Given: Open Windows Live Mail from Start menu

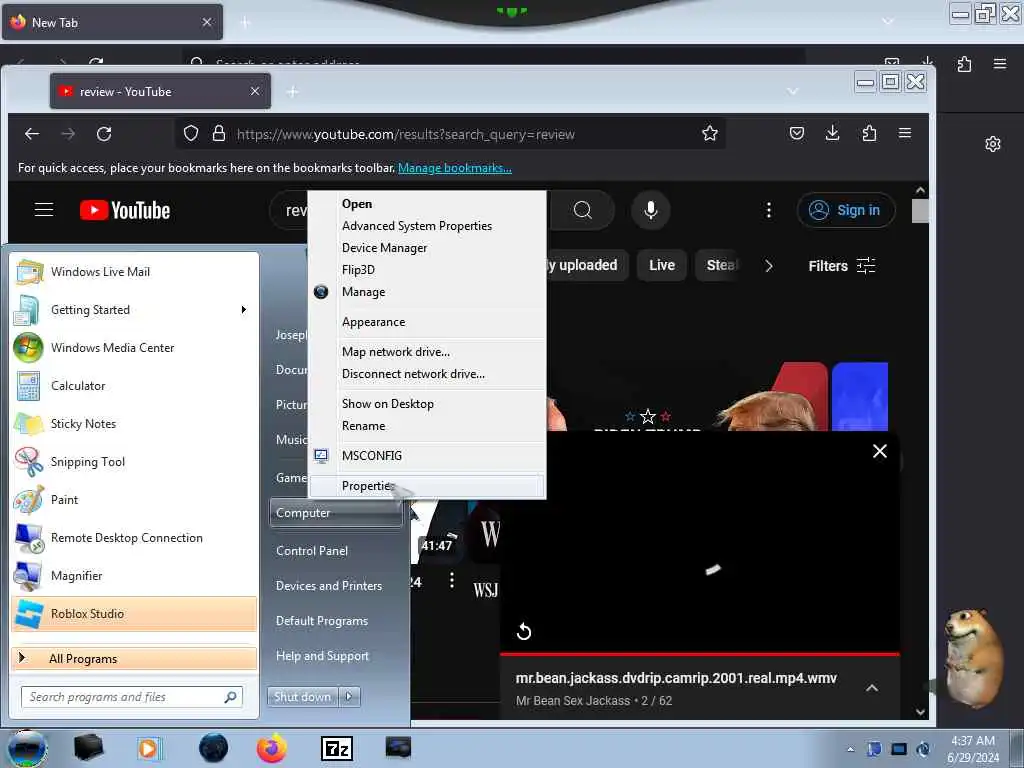Looking at the screenshot, I should 134,272.
